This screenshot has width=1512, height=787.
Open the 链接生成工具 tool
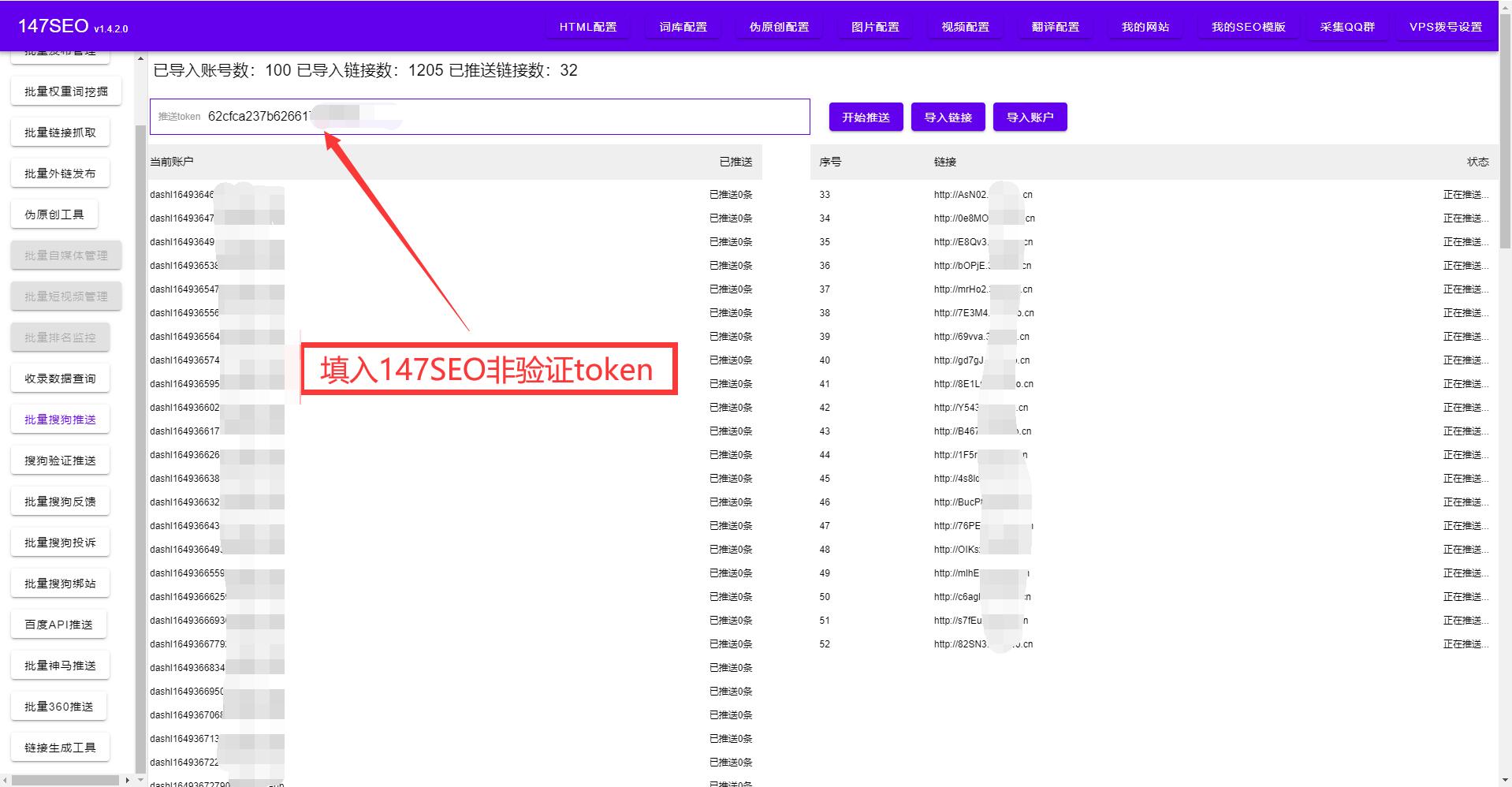pos(60,747)
